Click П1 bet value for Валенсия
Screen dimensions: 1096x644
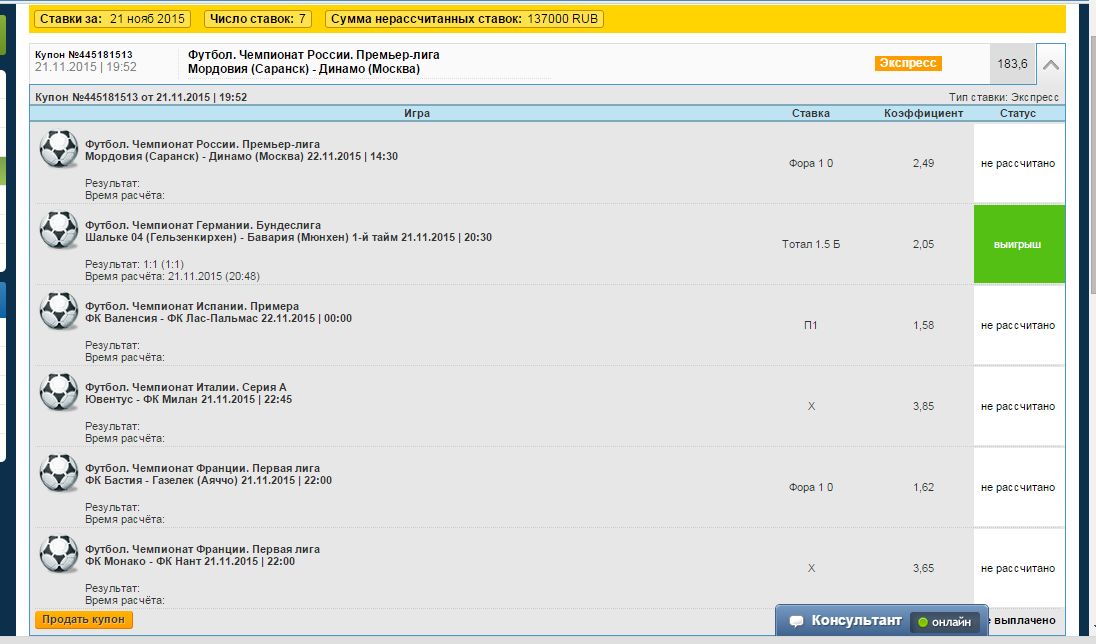click(811, 326)
